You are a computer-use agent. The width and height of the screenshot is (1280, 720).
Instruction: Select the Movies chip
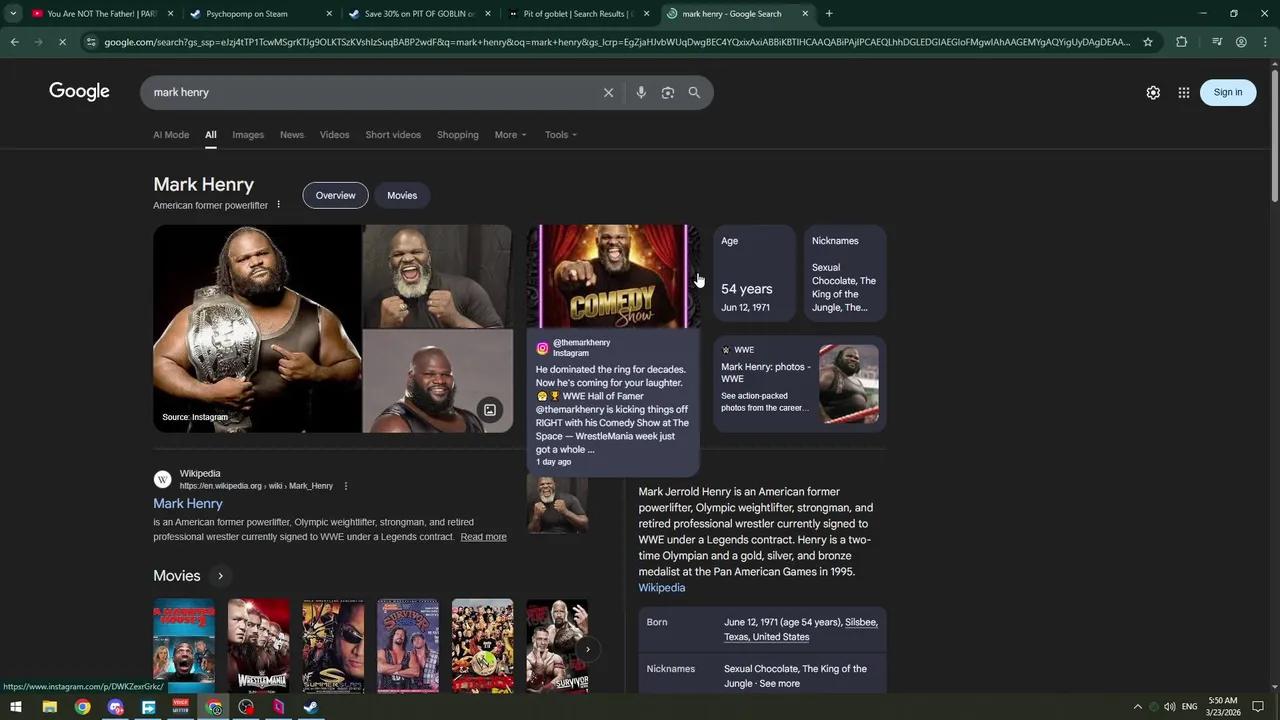point(402,195)
